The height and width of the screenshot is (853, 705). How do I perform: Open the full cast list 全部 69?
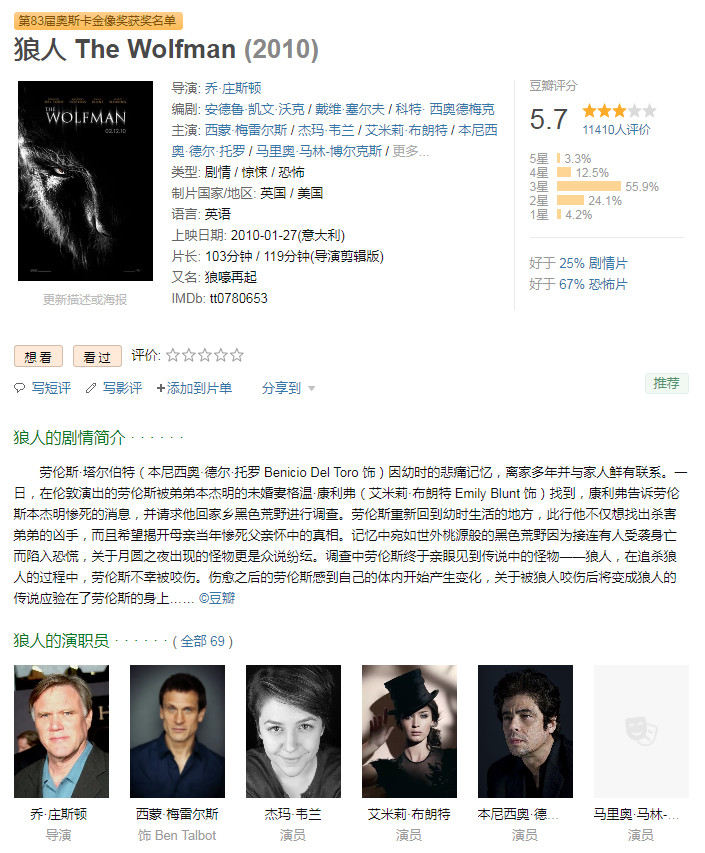pyautogui.click(x=202, y=641)
